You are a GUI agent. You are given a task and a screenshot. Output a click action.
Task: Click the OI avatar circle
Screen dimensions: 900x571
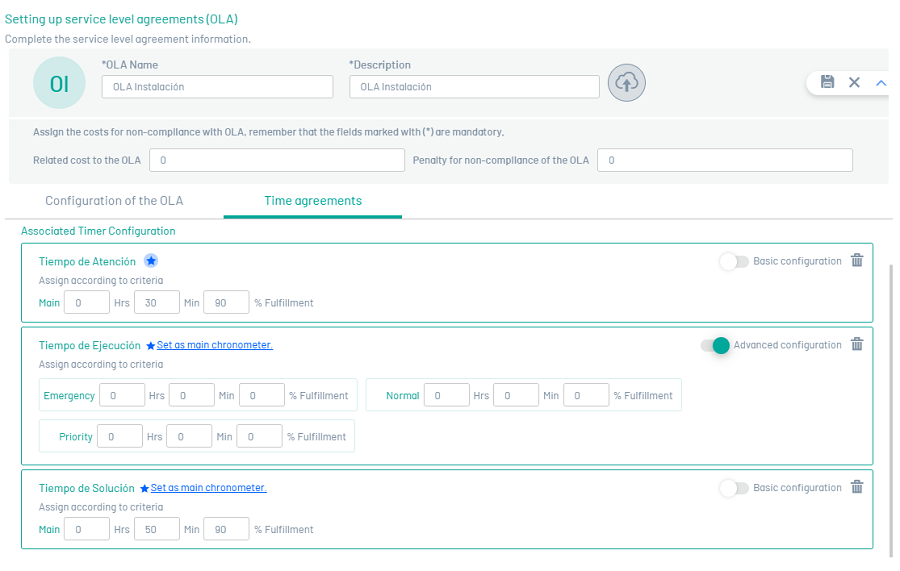pyautogui.click(x=59, y=83)
